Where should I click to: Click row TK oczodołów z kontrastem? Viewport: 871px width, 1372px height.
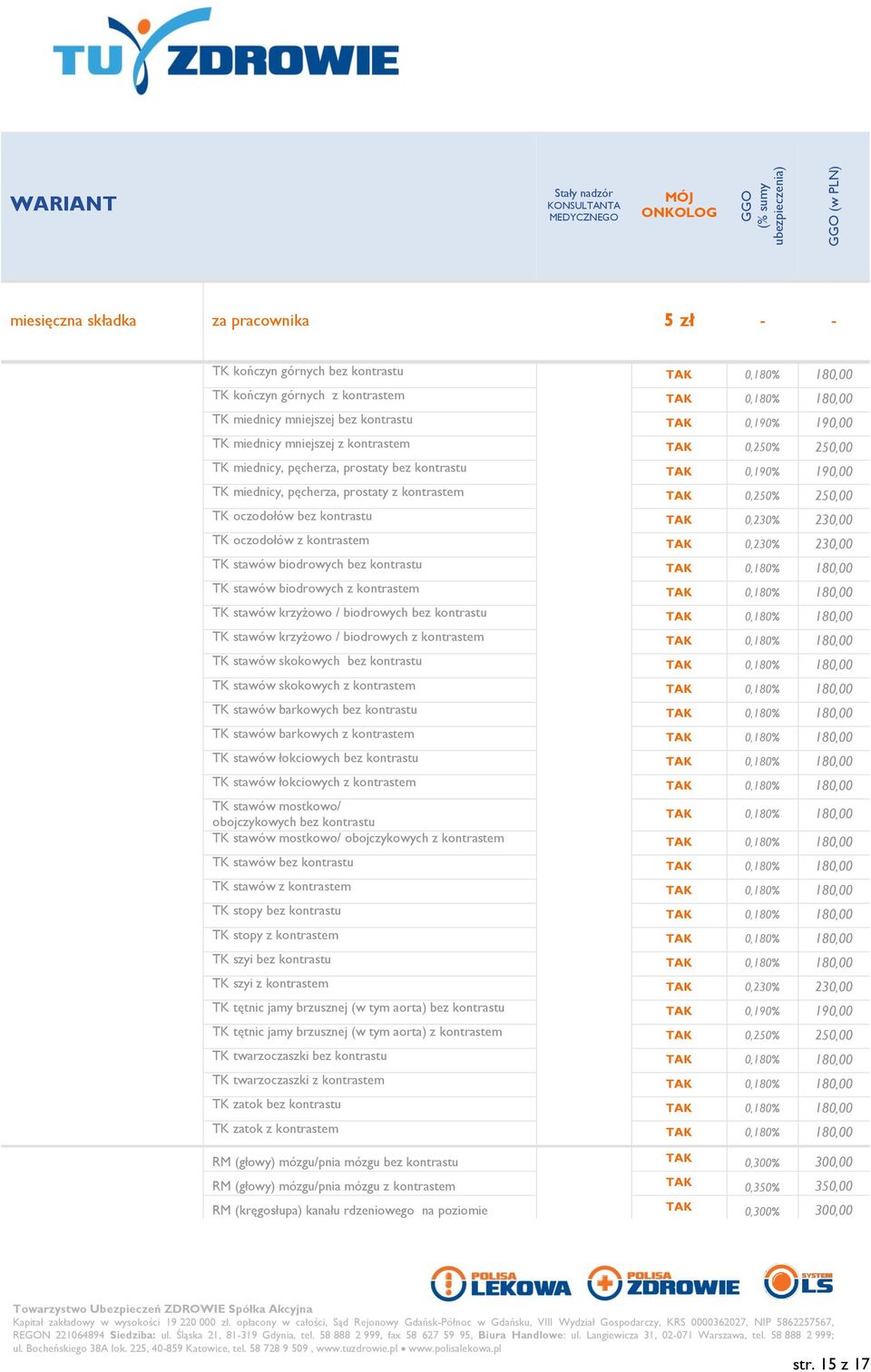[290, 540]
